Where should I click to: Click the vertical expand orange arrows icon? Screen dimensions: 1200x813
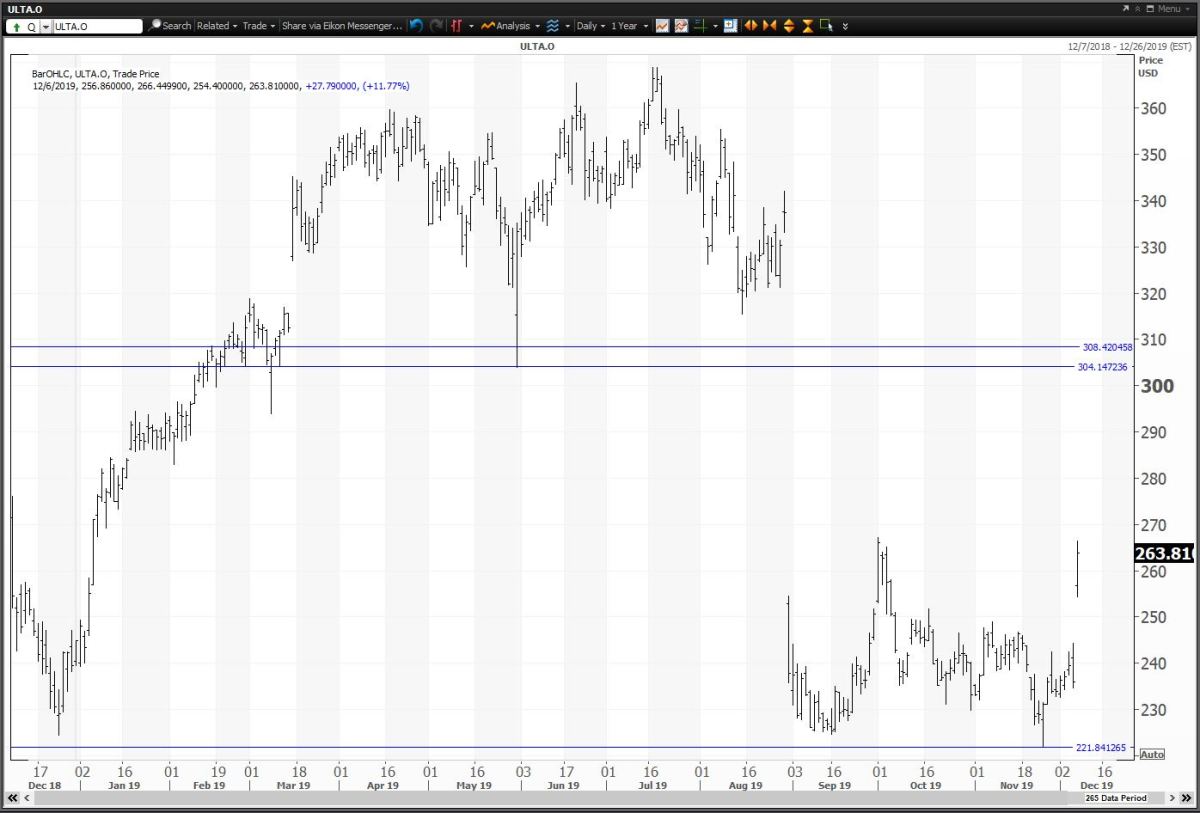pyautogui.click(x=789, y=26)
